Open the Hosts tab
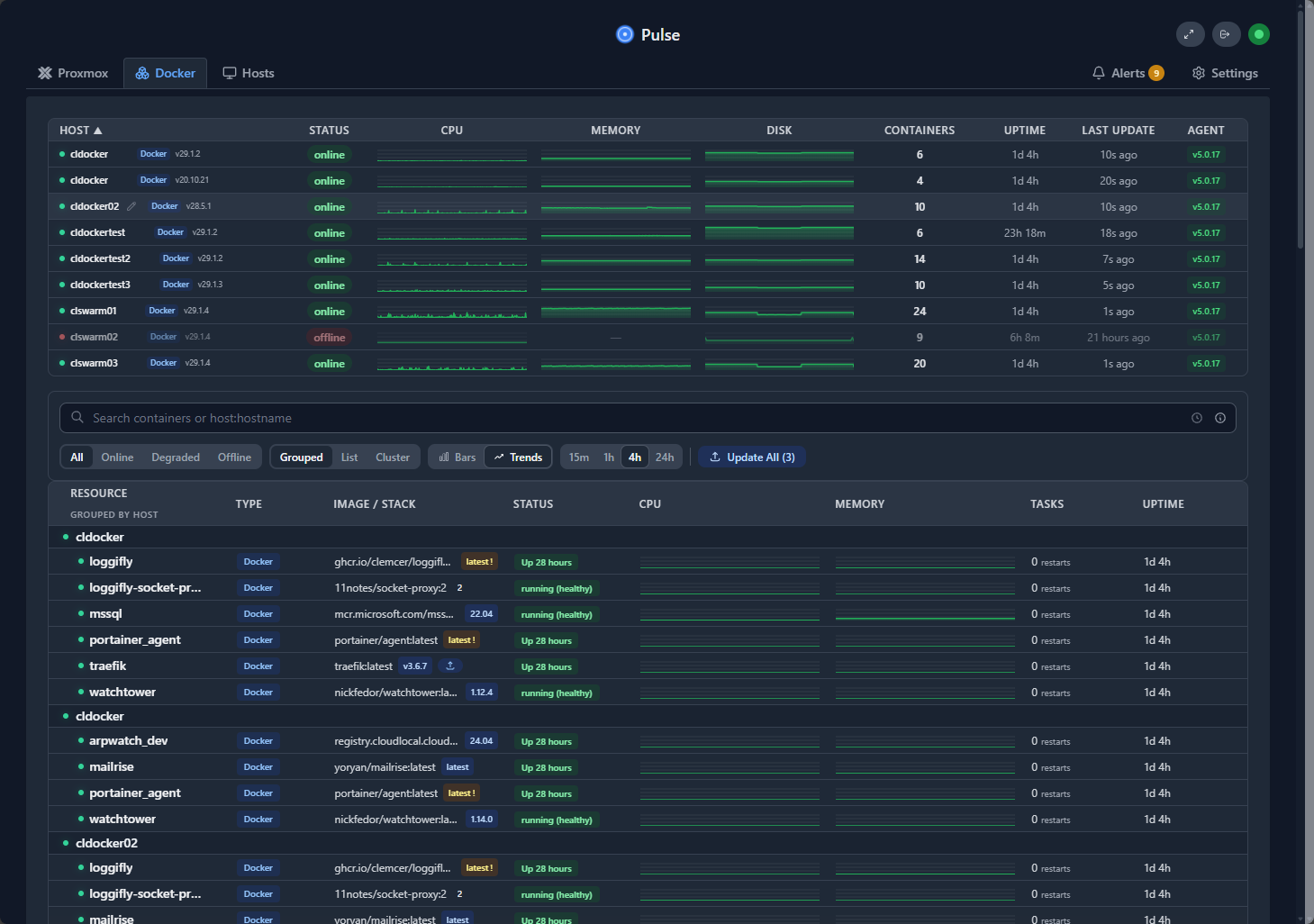1314x924 pixels. coord(248,72)
